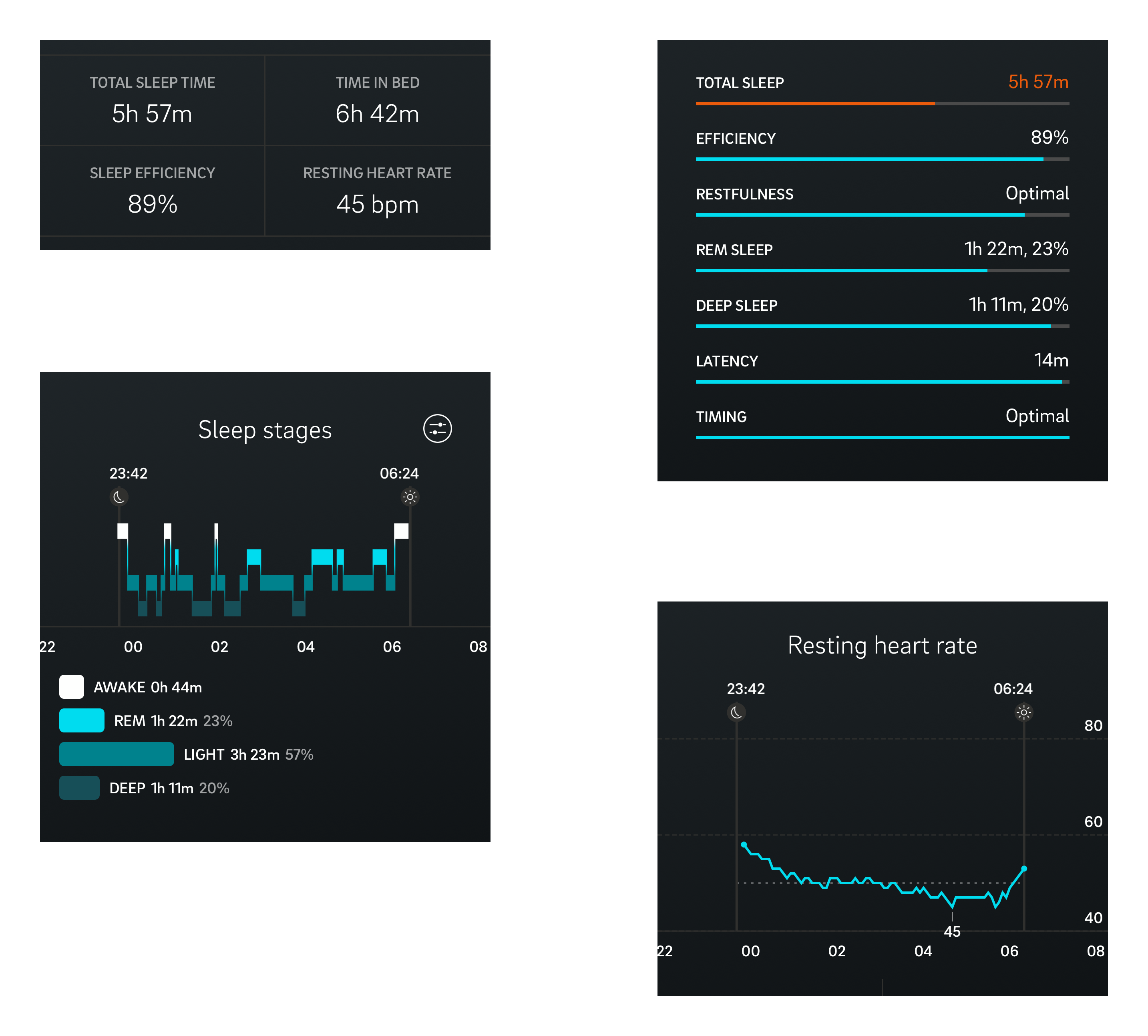Image resolution: width=1148 pixels, height=1036 pixels.
Task: Open the Sleep stages filter settings icon
Action: pyautogui.click(x=437, y=428)
